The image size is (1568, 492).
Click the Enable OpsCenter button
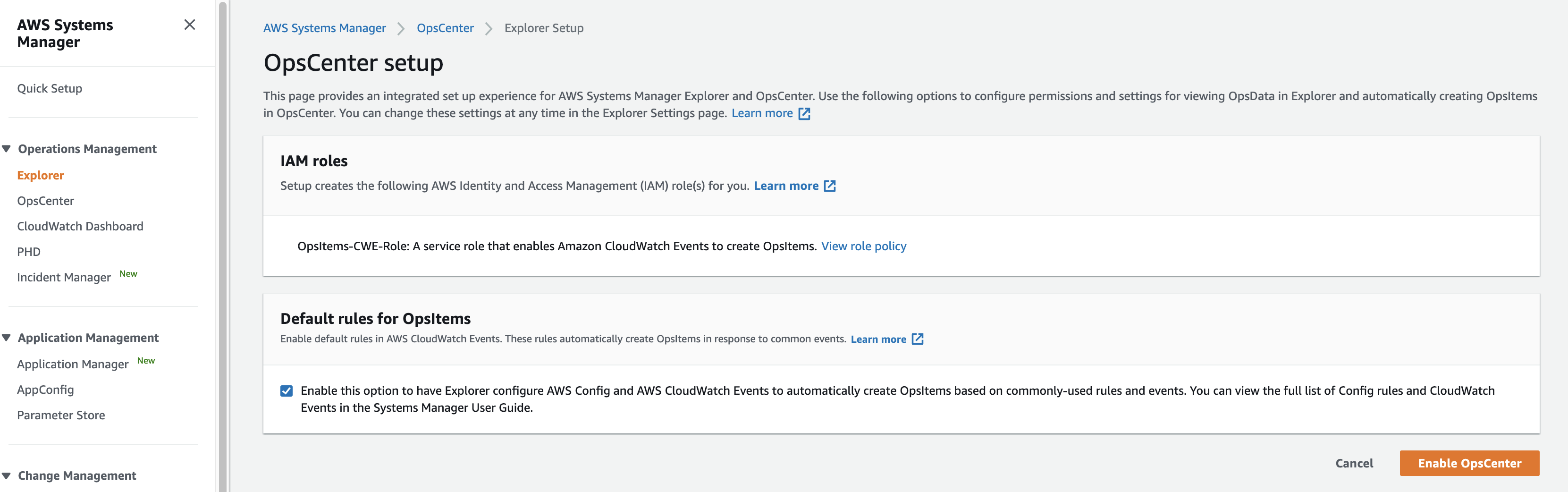coord(1469,463)
